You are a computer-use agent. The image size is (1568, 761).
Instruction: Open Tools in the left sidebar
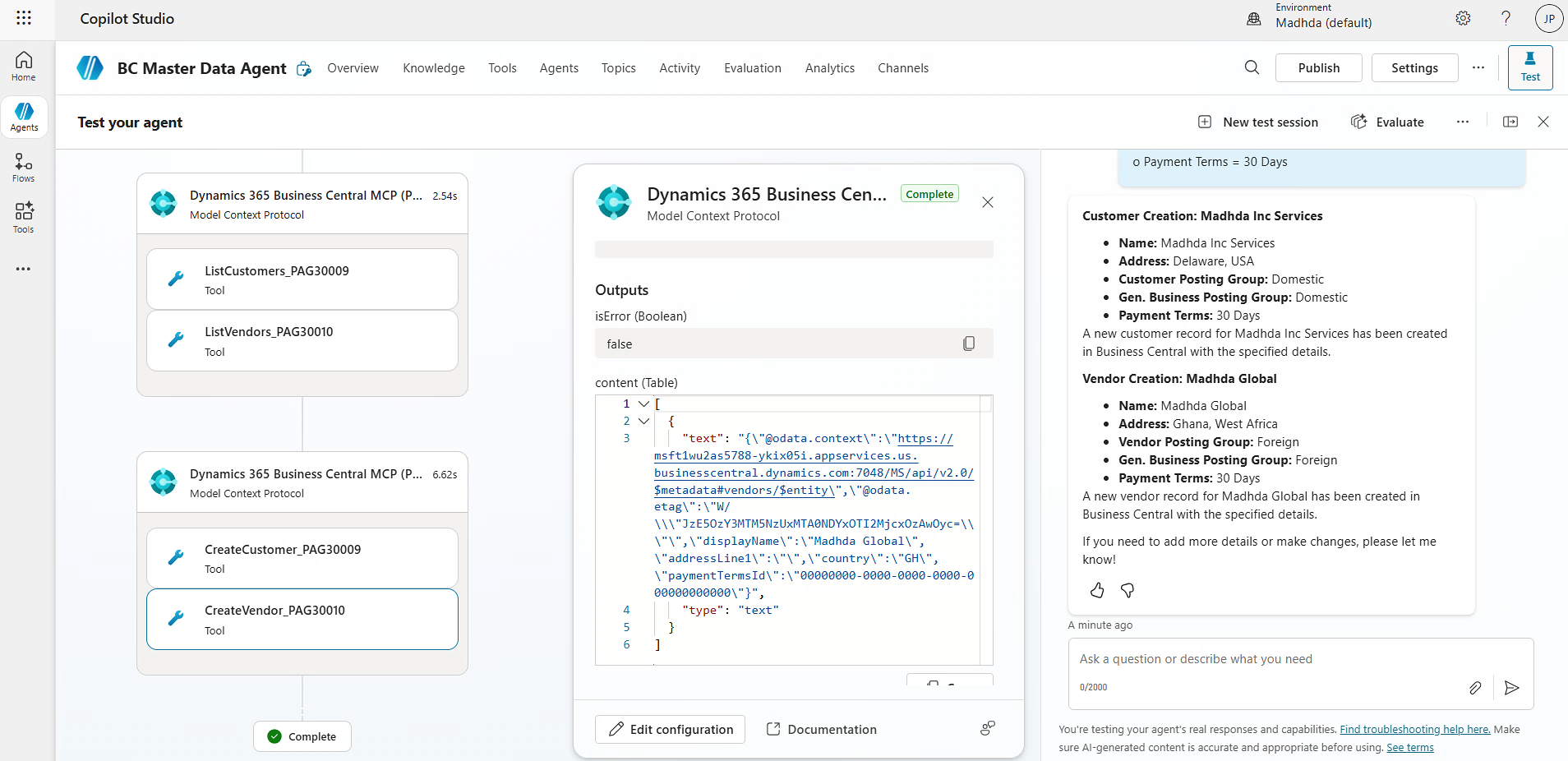click(24, 218)
